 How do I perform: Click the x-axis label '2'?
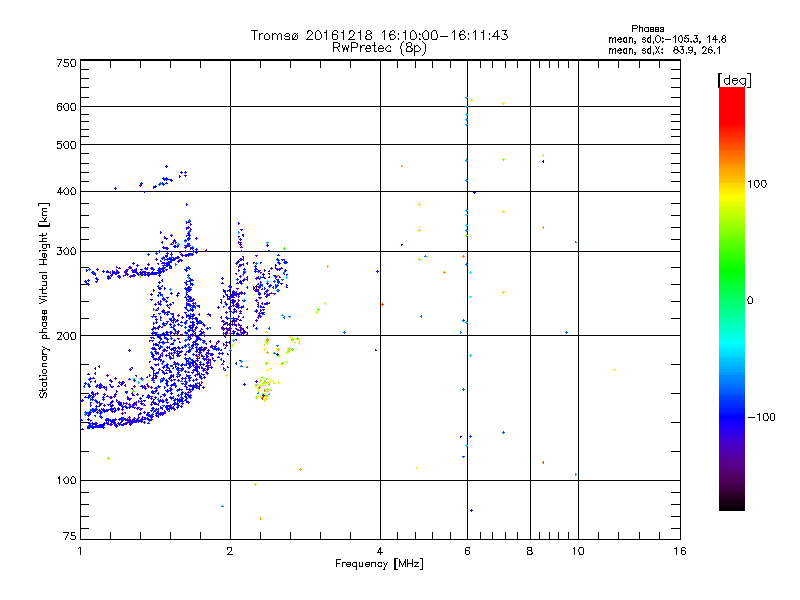click(x=230, y=551)
